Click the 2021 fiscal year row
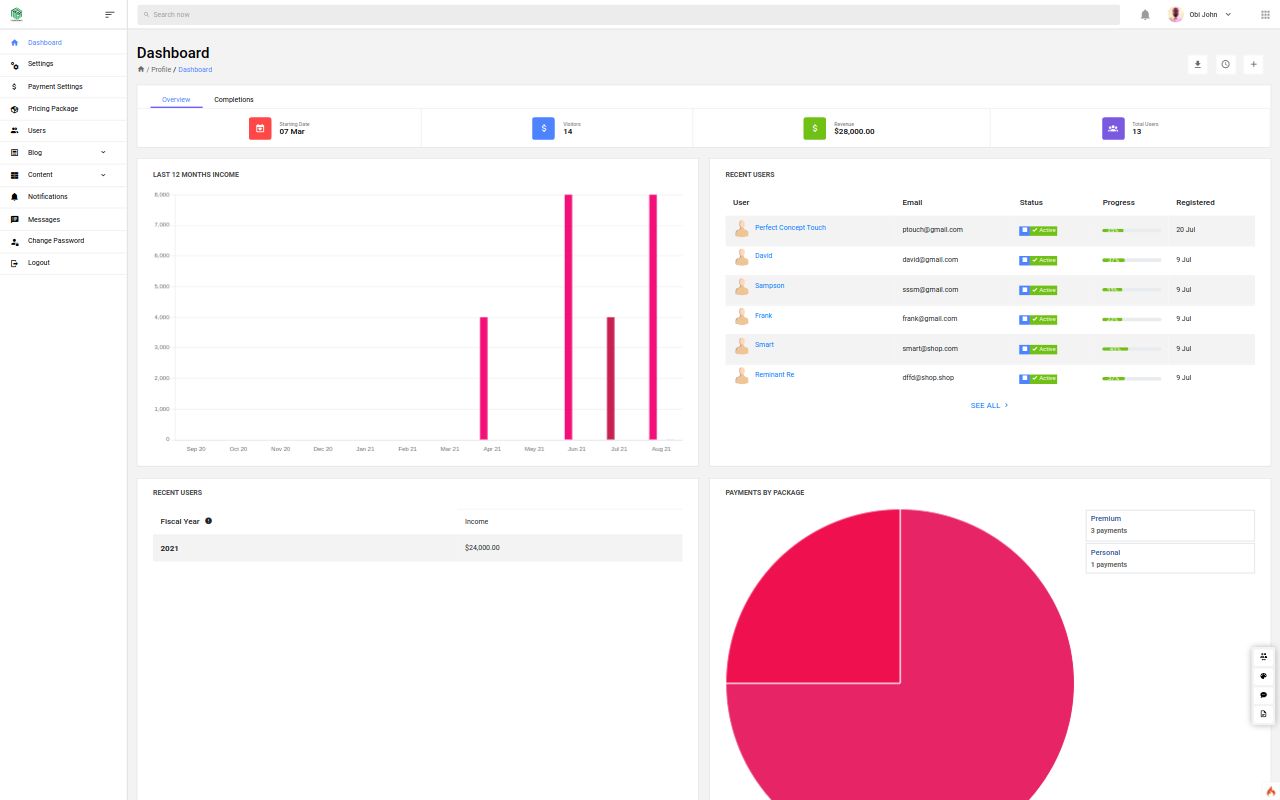 pos(418,548)
